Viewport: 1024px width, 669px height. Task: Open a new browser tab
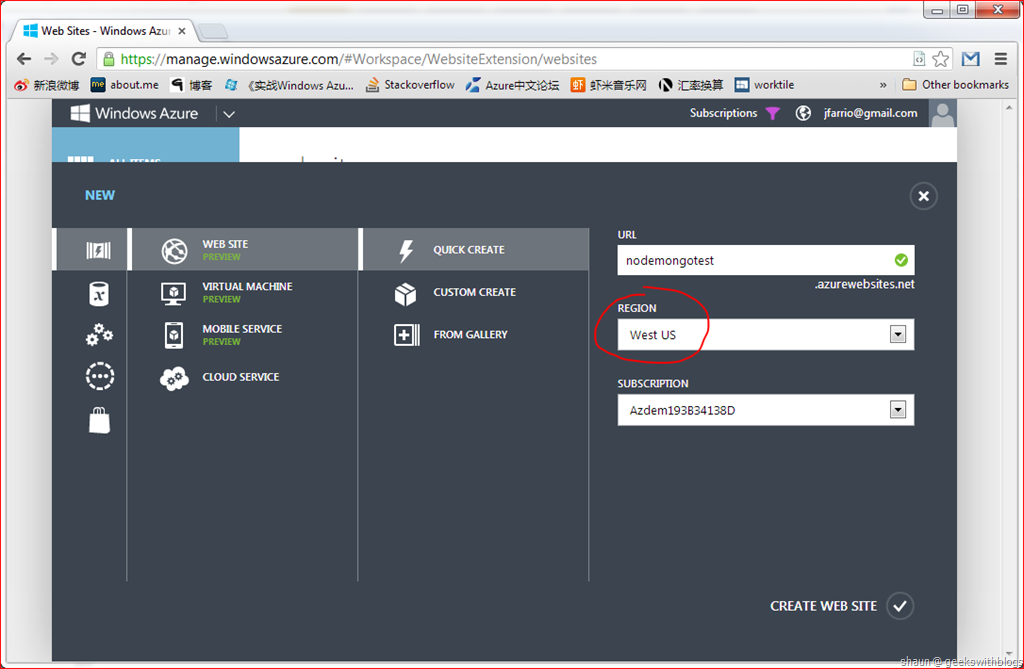pyautogui.click(x=213, y=31)
